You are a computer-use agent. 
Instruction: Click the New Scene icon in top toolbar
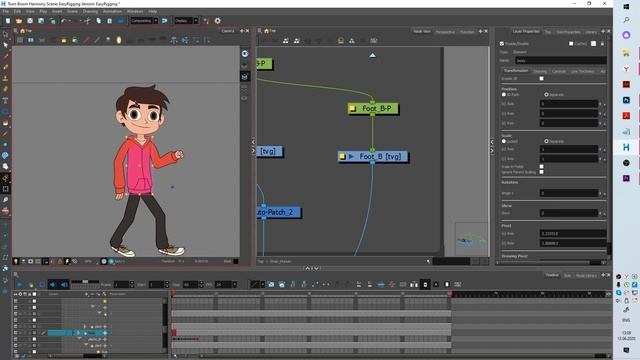[8, 21]
